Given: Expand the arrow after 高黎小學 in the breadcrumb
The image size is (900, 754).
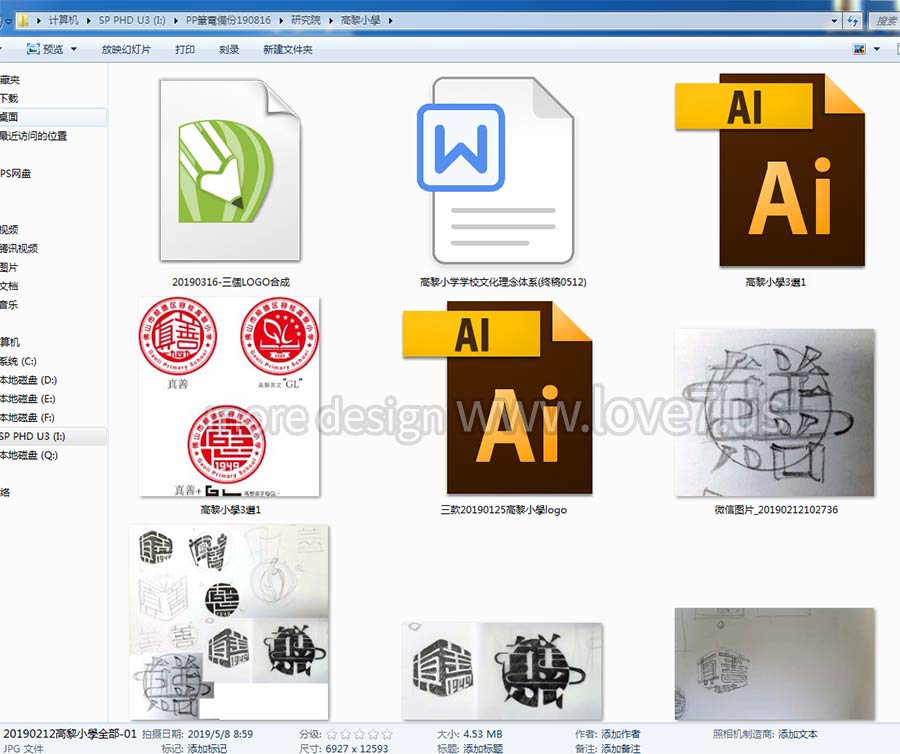Looking at the screenshot, I should [390, 21].
